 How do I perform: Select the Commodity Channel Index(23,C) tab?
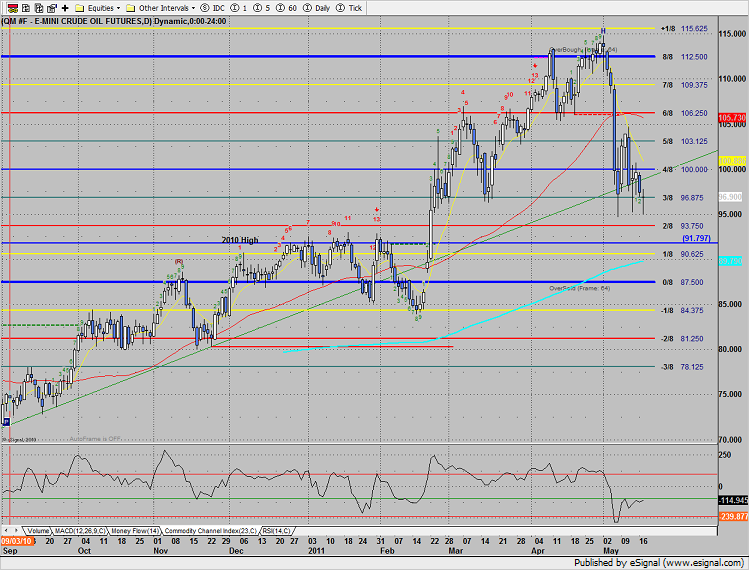211,530
